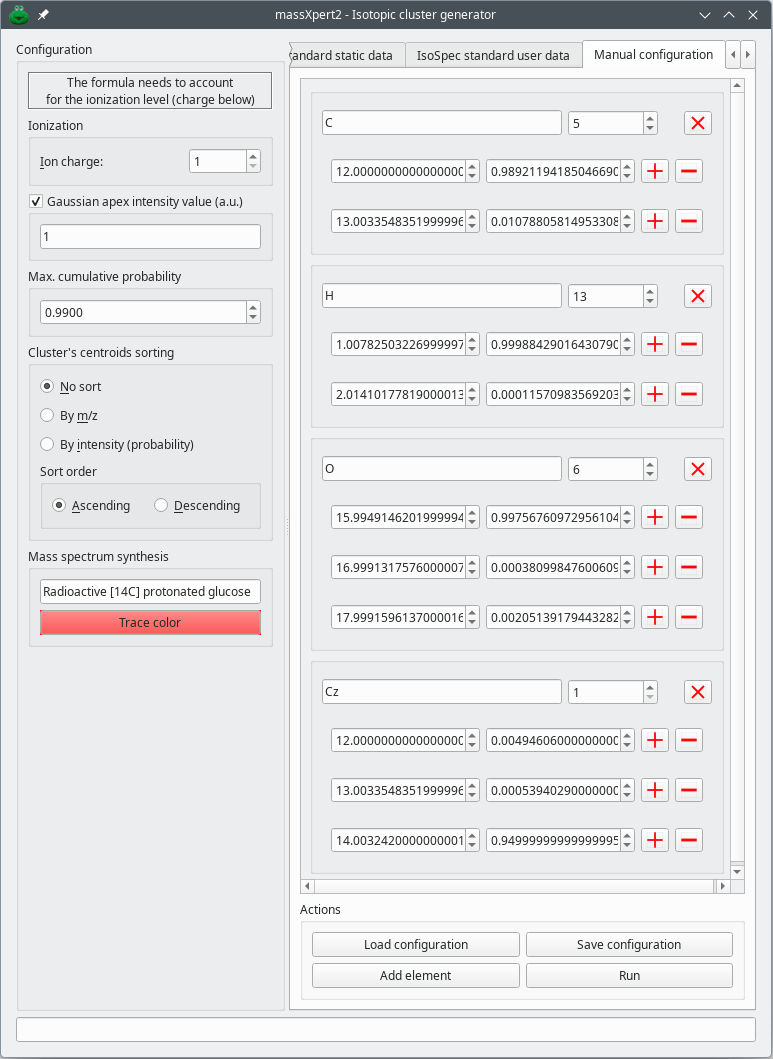
Task: Pin the window with titlebar pin icon
Action: tap(43, 15)
